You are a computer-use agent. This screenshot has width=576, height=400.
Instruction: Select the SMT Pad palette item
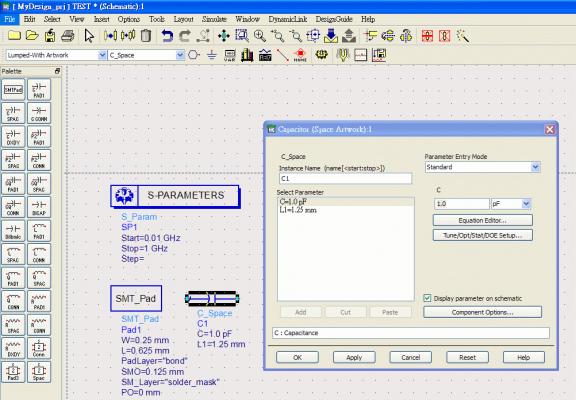click(x=13, y=89)
